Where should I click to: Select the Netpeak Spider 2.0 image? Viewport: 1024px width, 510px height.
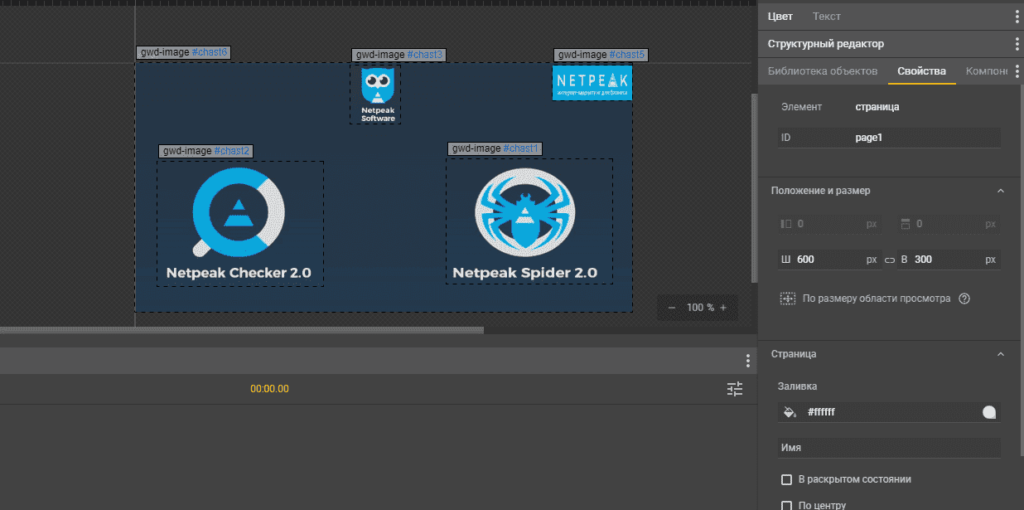tap(525, 222)
